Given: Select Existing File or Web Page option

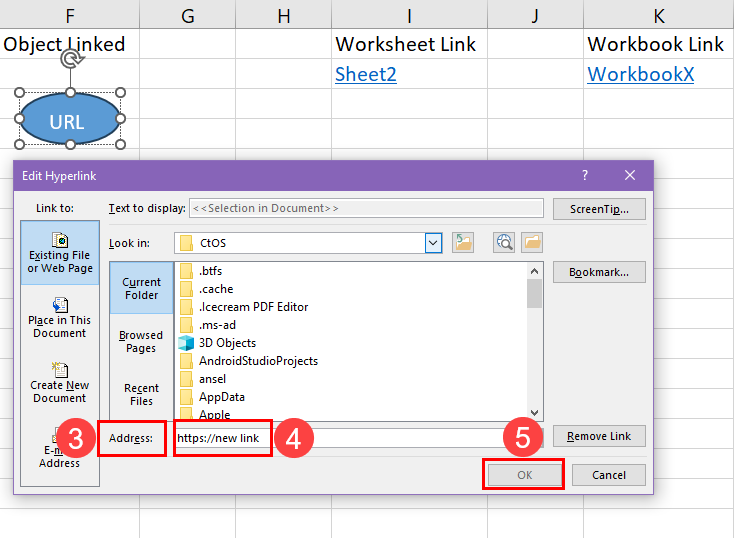Looking at the screenshot, I should [60, 253].
